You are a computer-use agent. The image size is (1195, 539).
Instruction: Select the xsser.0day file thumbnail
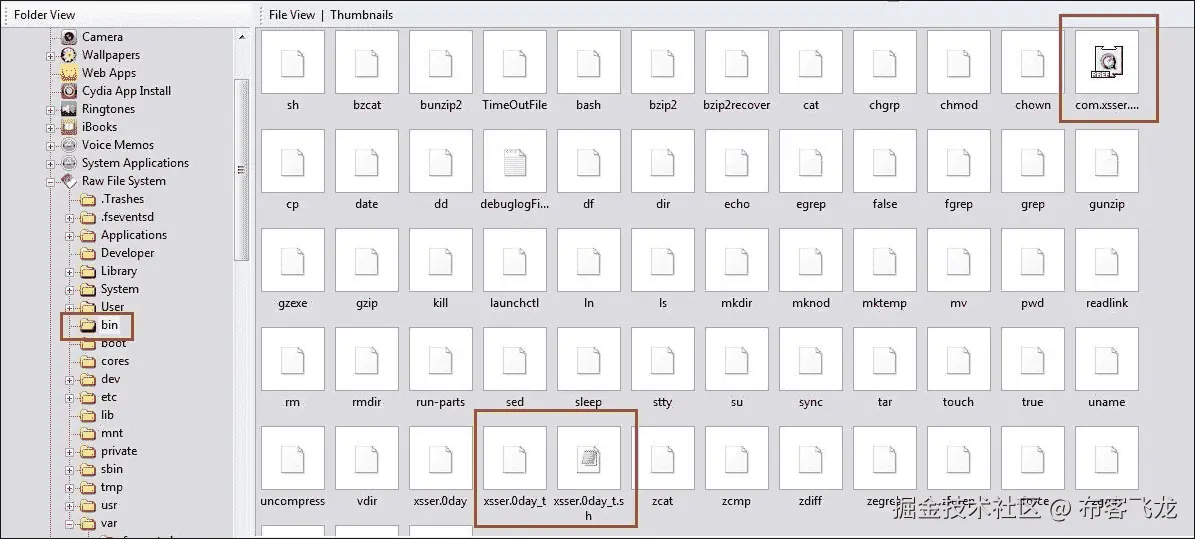click(x=441, y=459)
